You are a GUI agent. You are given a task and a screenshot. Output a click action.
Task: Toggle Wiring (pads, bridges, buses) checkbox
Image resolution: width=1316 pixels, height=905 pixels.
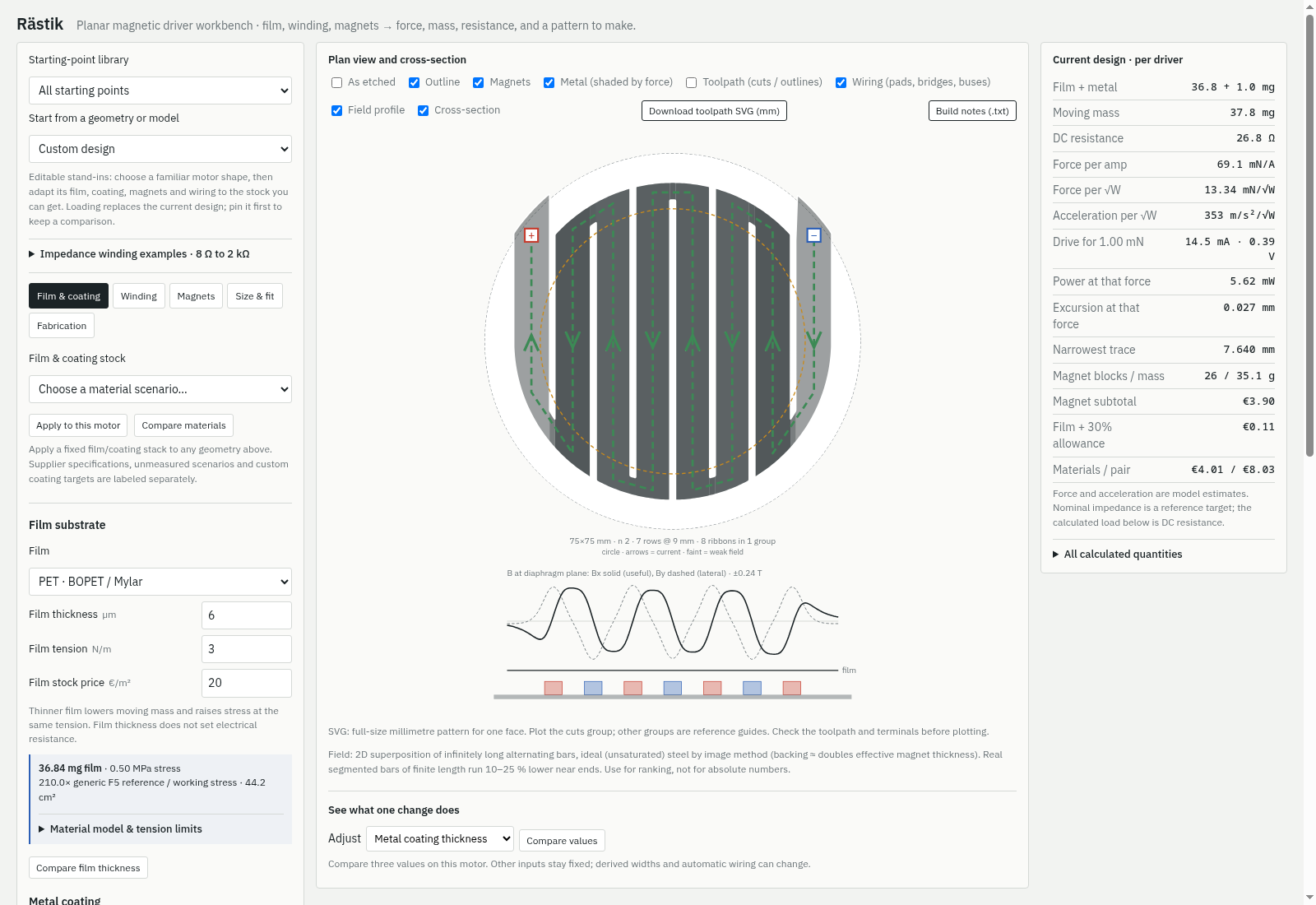pyautogui.click(x=841, y=83)
